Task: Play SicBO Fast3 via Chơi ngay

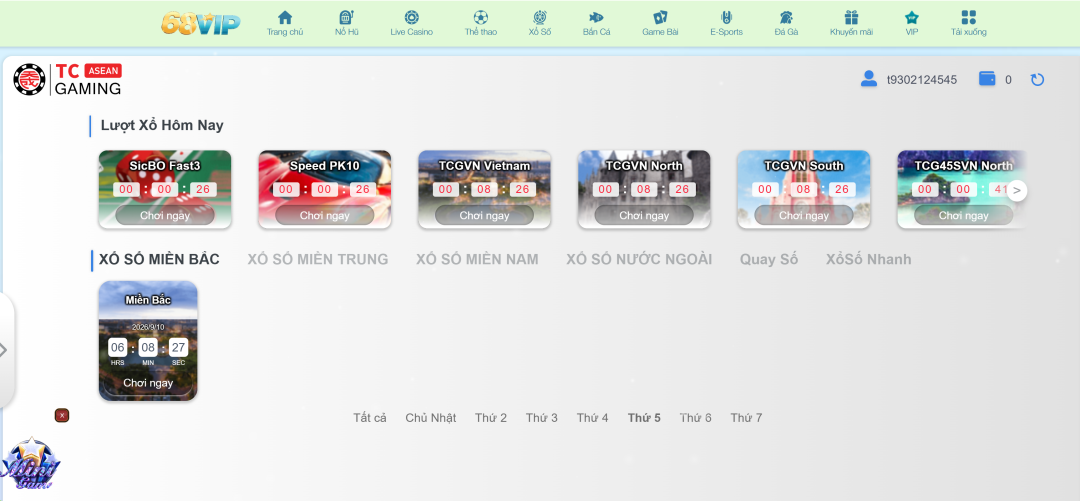Action: point(165,215)
